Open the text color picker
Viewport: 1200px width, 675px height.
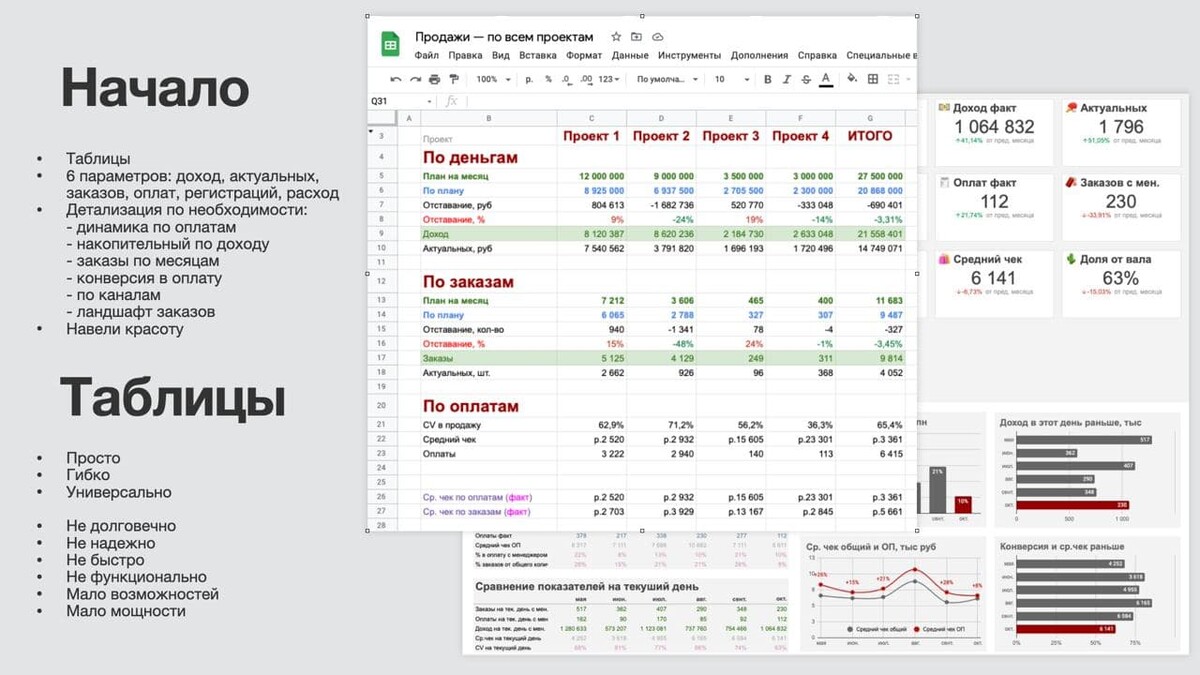826,79
